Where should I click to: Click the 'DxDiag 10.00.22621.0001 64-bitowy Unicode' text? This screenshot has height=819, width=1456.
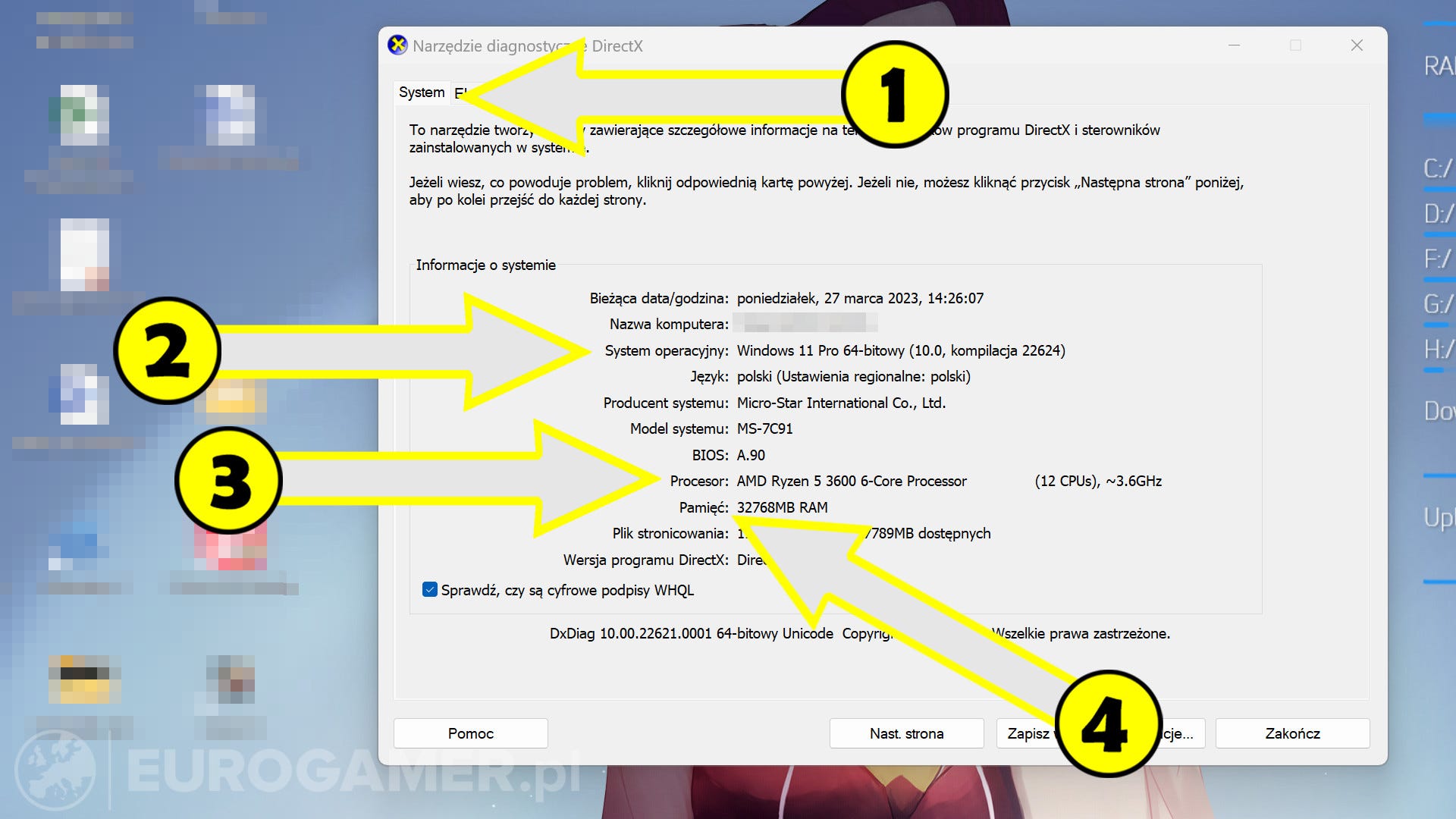tap(691, 633)
